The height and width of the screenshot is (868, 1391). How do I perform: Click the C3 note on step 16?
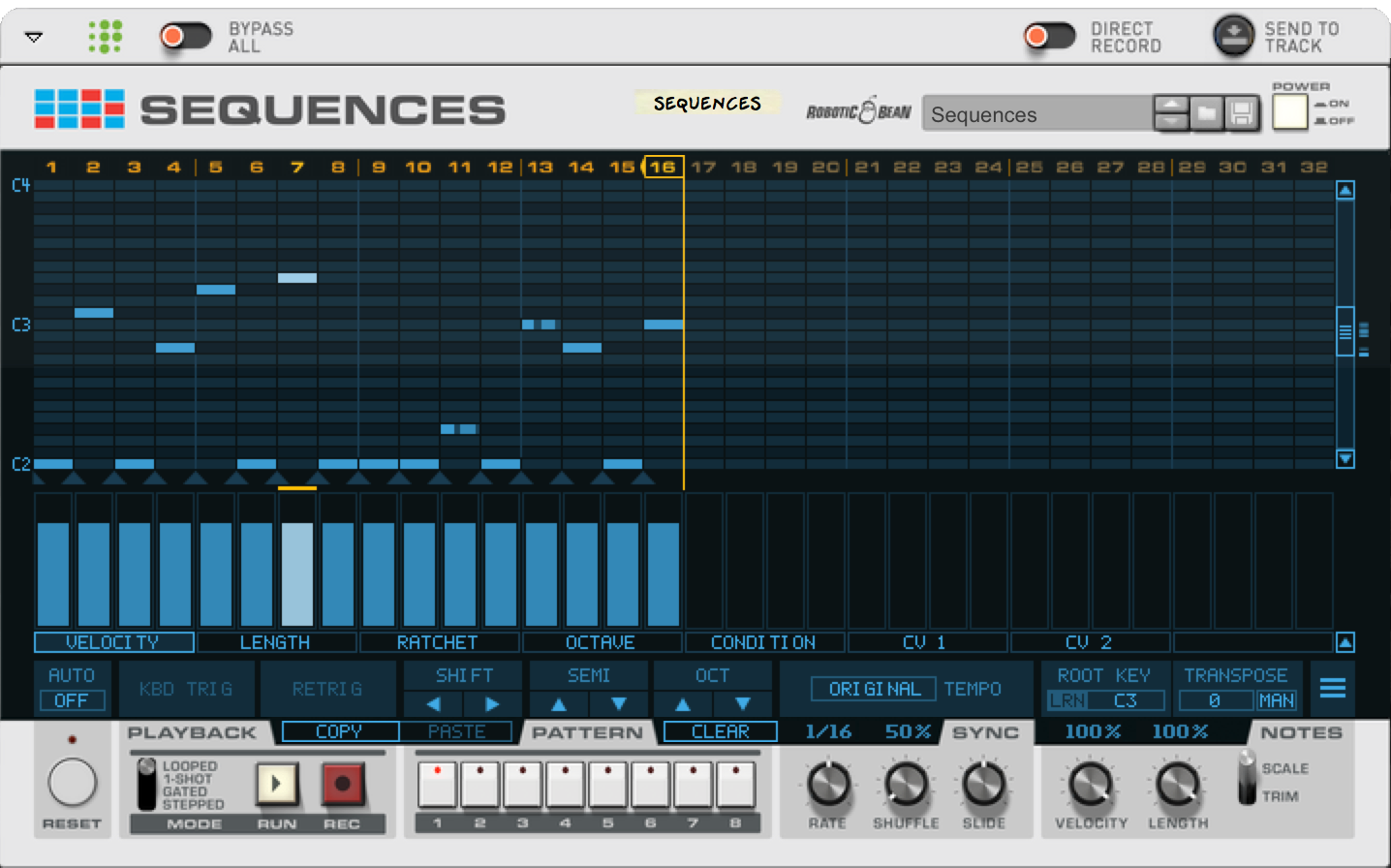pyautogui.click(x=664, y=325)
